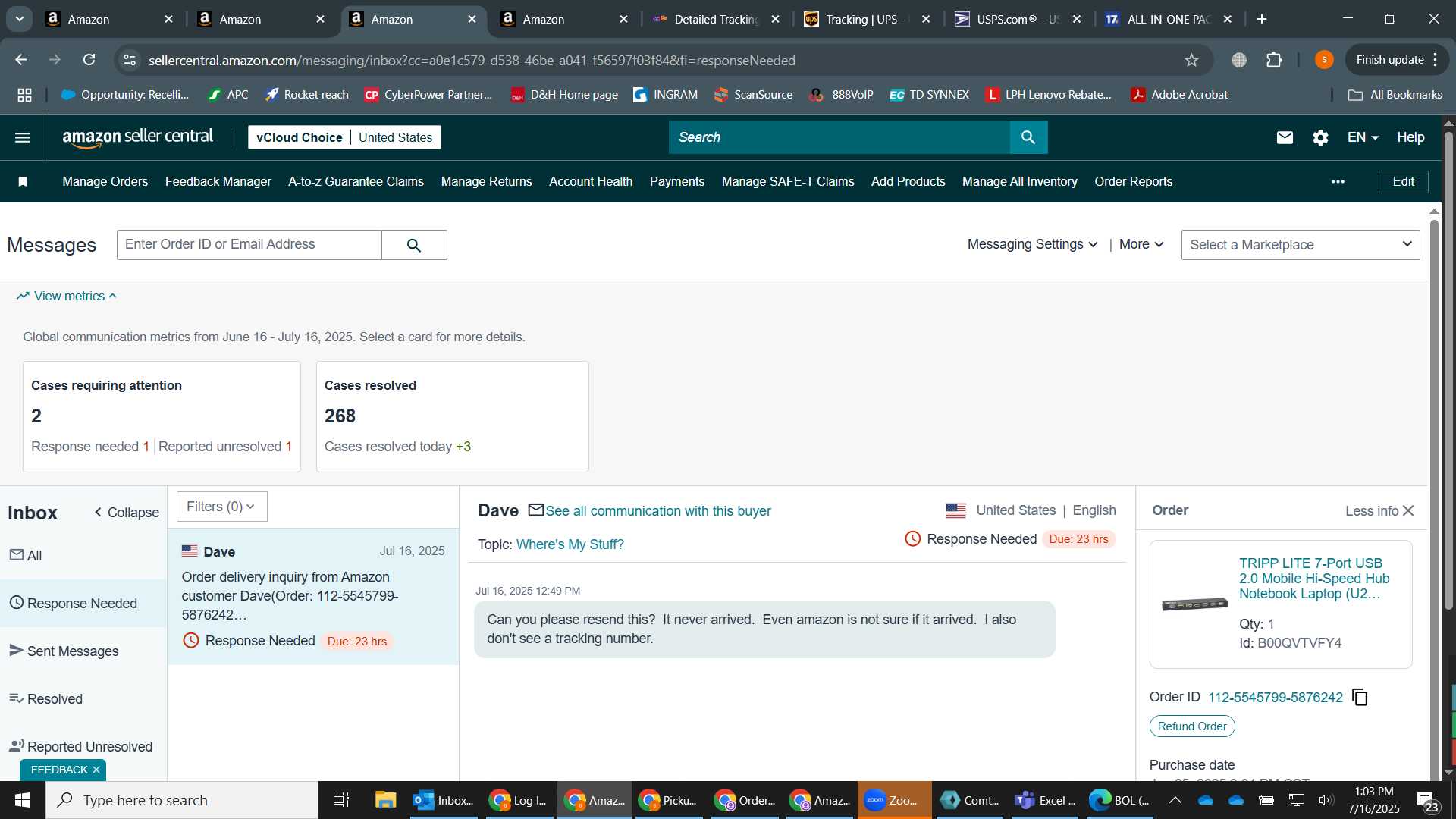Collapse the View metrics section

[x=67, y=296]
